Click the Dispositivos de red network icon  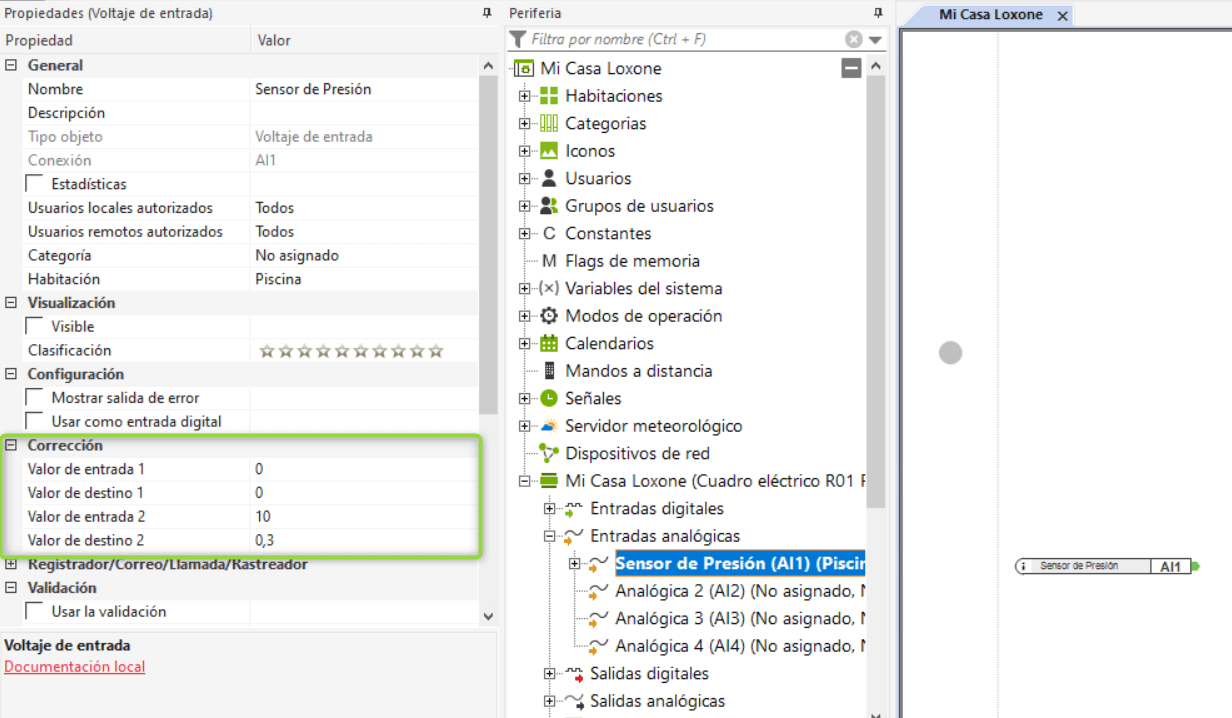coord(548,453)
